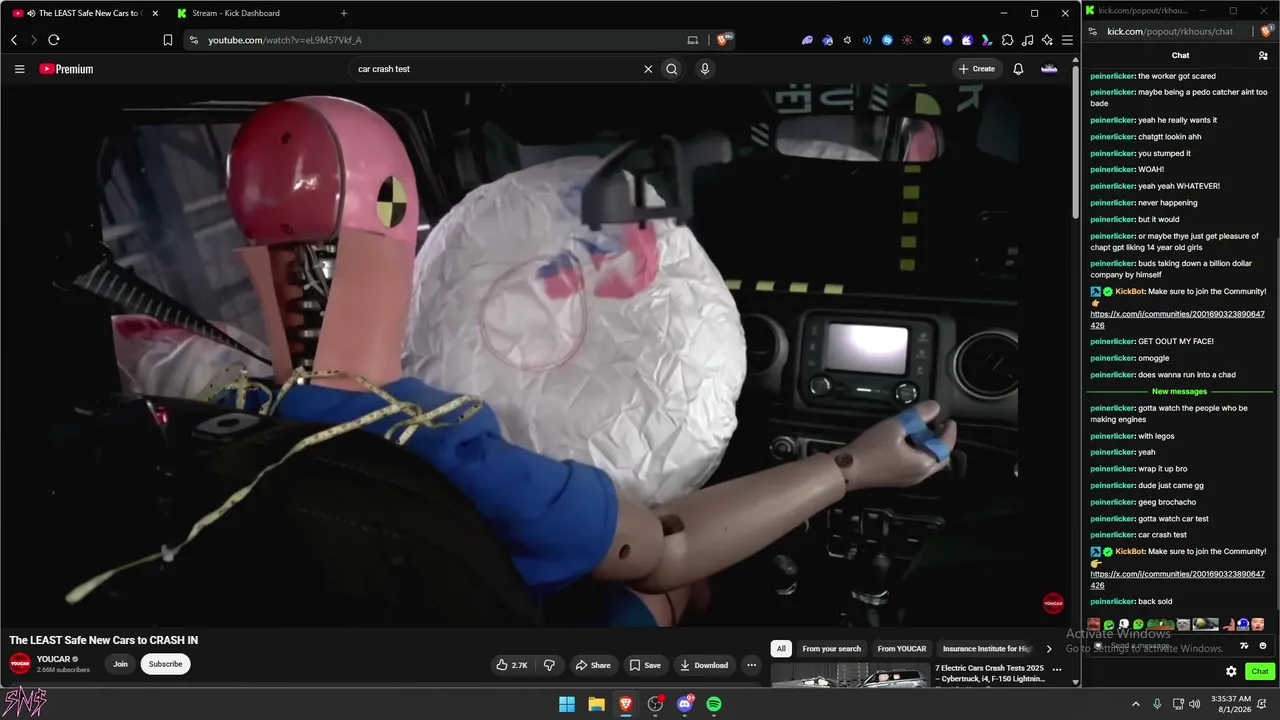Open the Brave Shields lion icon
Image resolution: width=1280 pixels, height=720 pixels.
click(722, 40)
